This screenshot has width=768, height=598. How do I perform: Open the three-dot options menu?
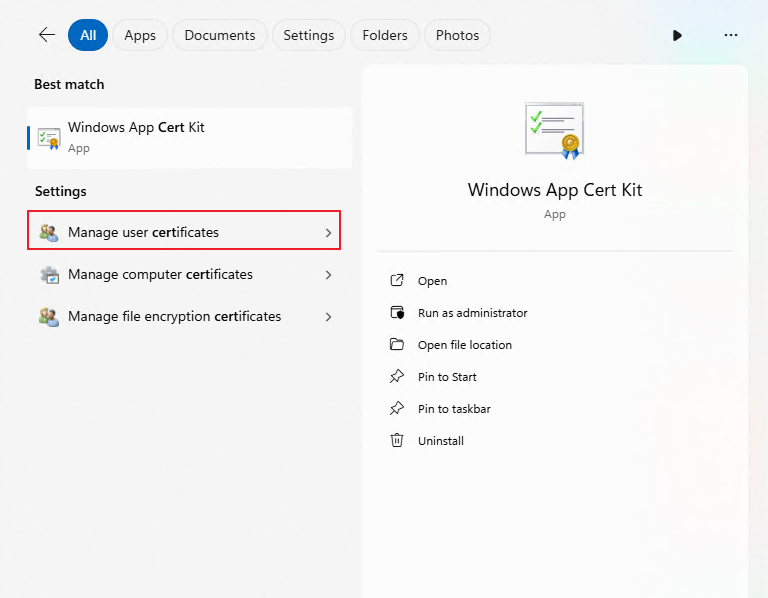pos(731,35)
